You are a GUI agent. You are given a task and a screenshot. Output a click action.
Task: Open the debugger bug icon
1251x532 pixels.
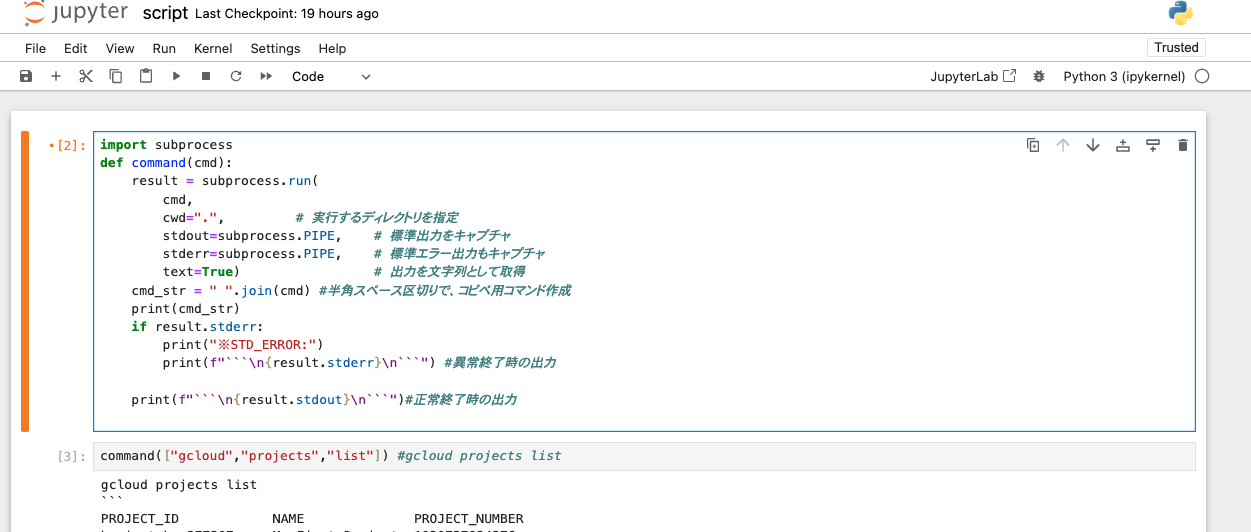pos(1039,76)
